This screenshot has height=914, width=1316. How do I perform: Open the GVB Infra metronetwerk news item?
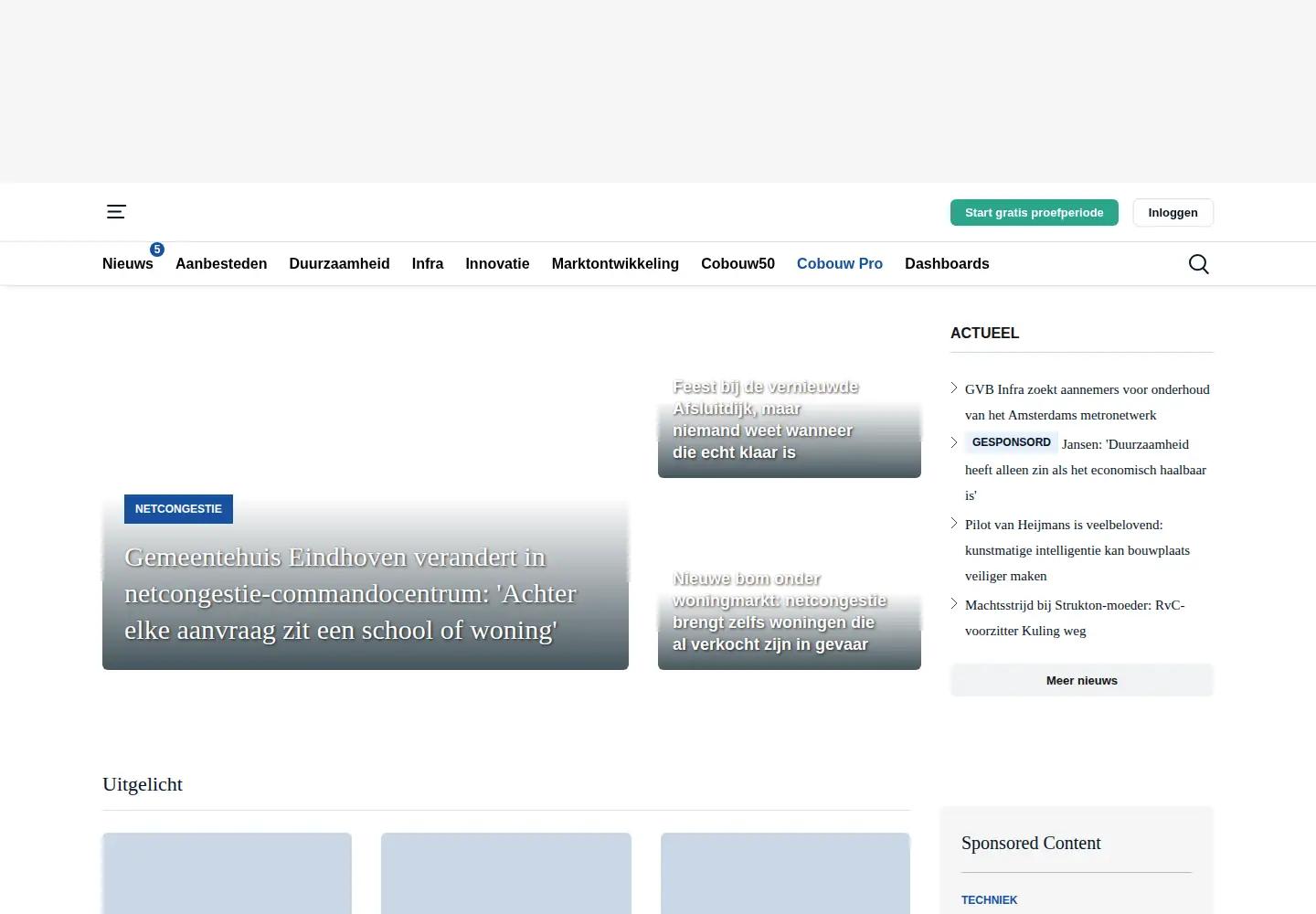click(x=1087, y=402)
